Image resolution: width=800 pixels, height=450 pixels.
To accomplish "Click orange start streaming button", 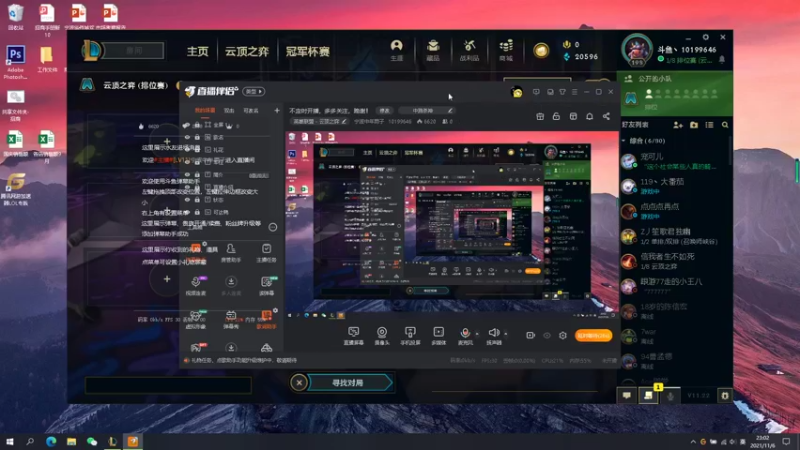I will tap(593, 335).
